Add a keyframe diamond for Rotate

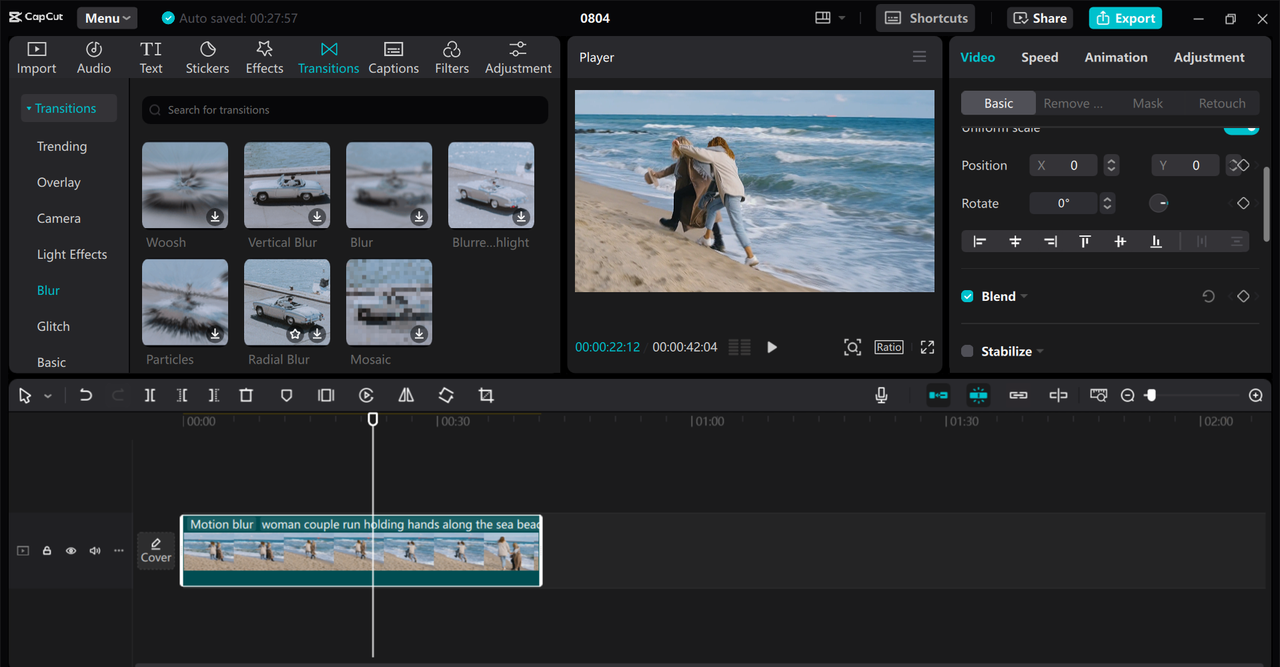1243,203
